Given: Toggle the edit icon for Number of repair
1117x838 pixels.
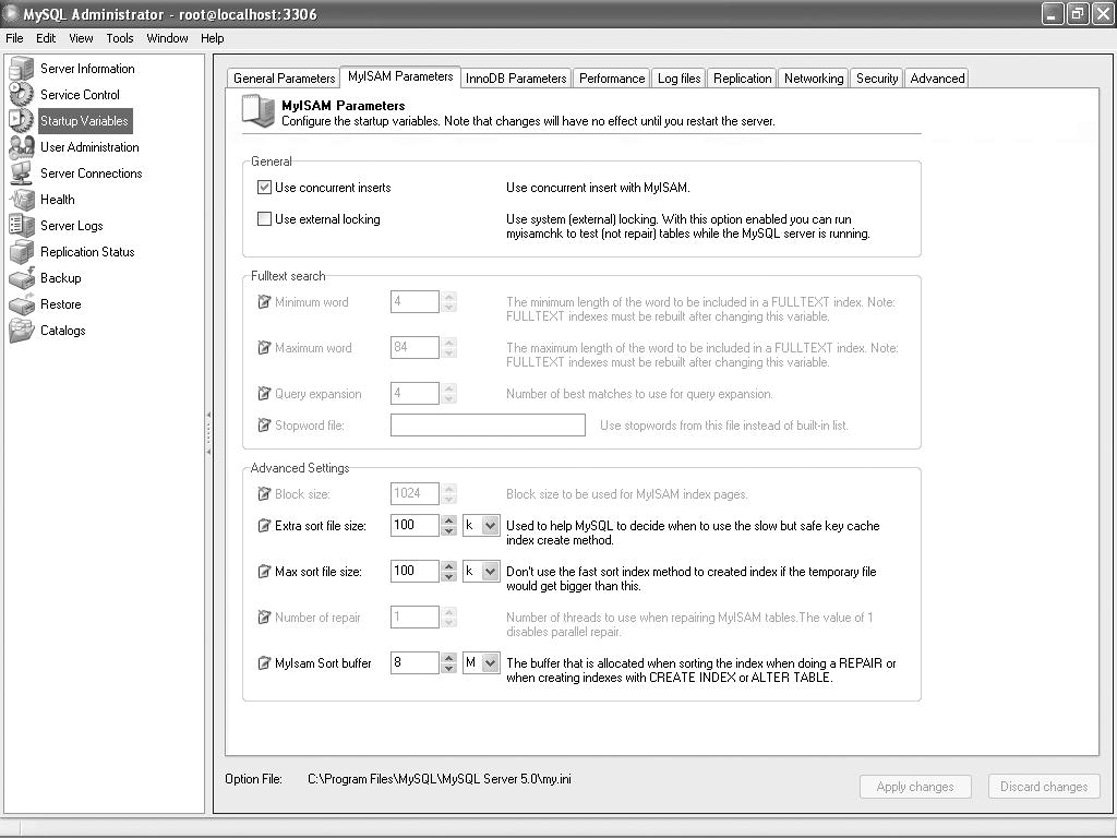Looking at the screenshot, I should click(x=264, y=617).
